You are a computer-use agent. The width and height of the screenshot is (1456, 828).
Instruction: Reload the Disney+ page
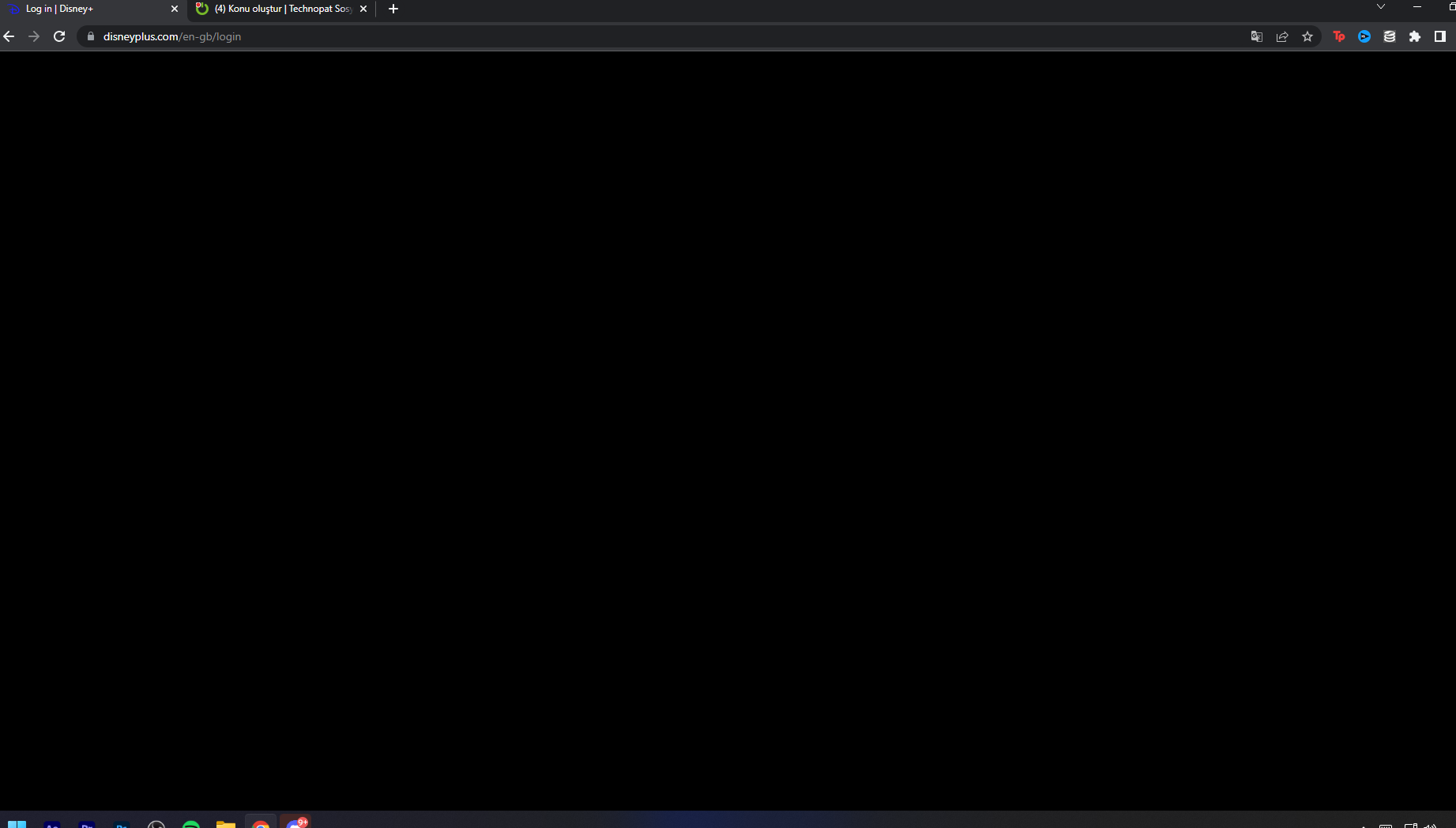click(x=59, y=36)
